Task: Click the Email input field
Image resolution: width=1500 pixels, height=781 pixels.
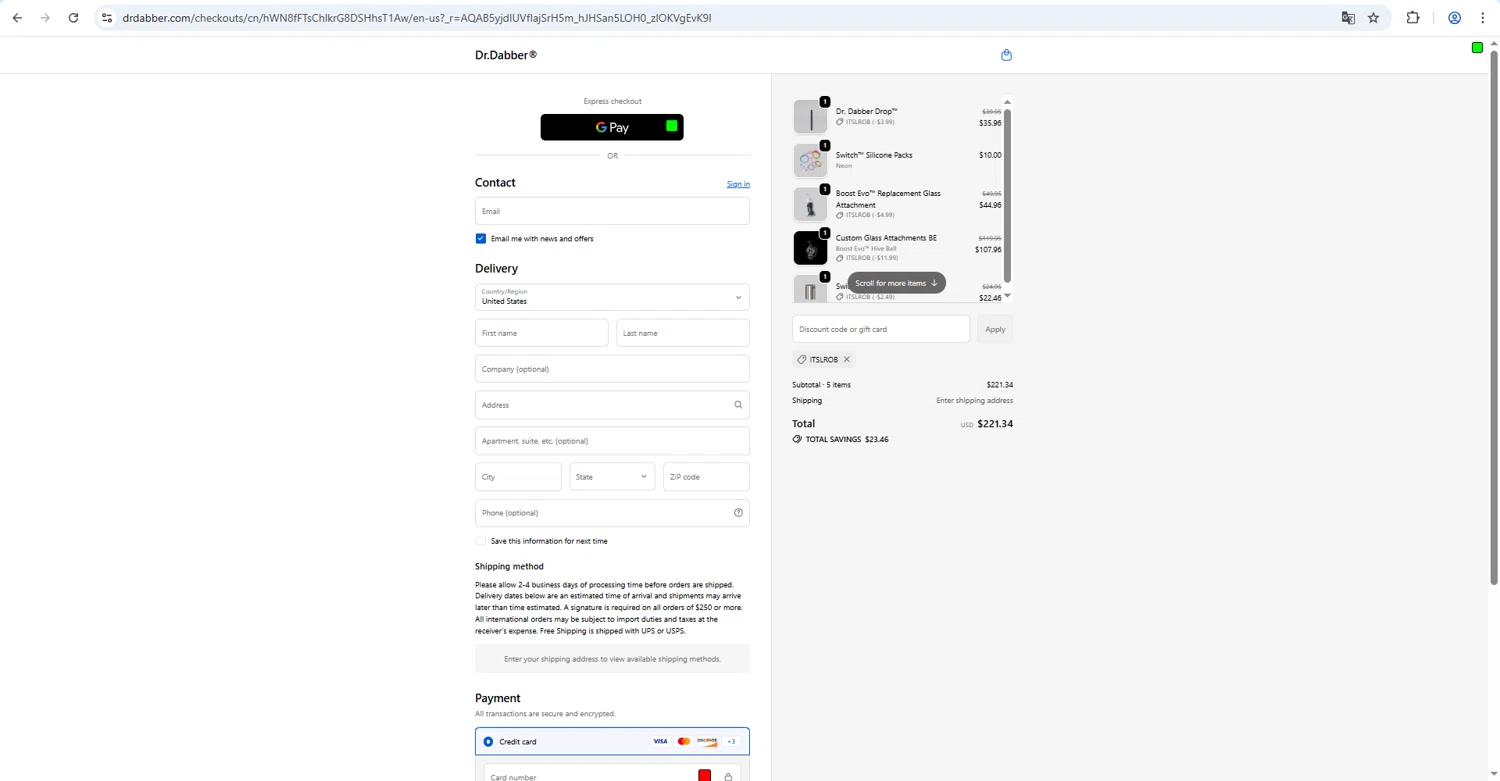Action: (x=612, y=211)
